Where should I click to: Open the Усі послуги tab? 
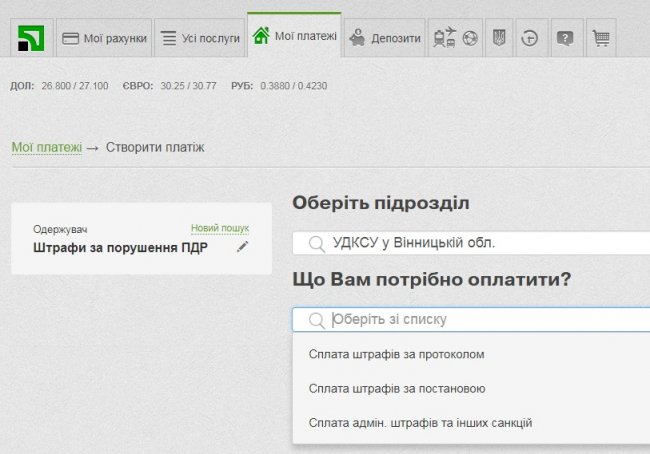coord(200,39)
